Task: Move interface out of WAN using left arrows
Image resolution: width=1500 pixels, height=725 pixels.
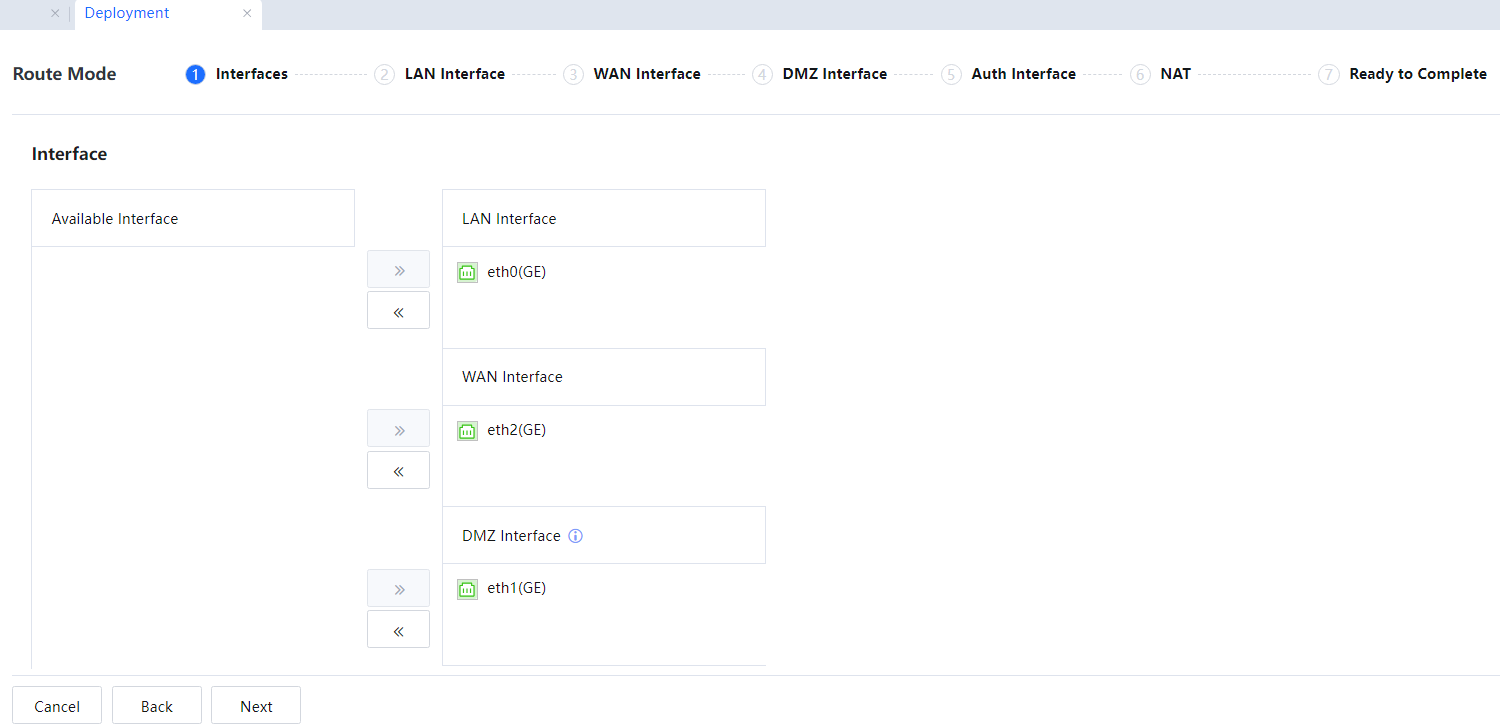Action: point(398,470)
